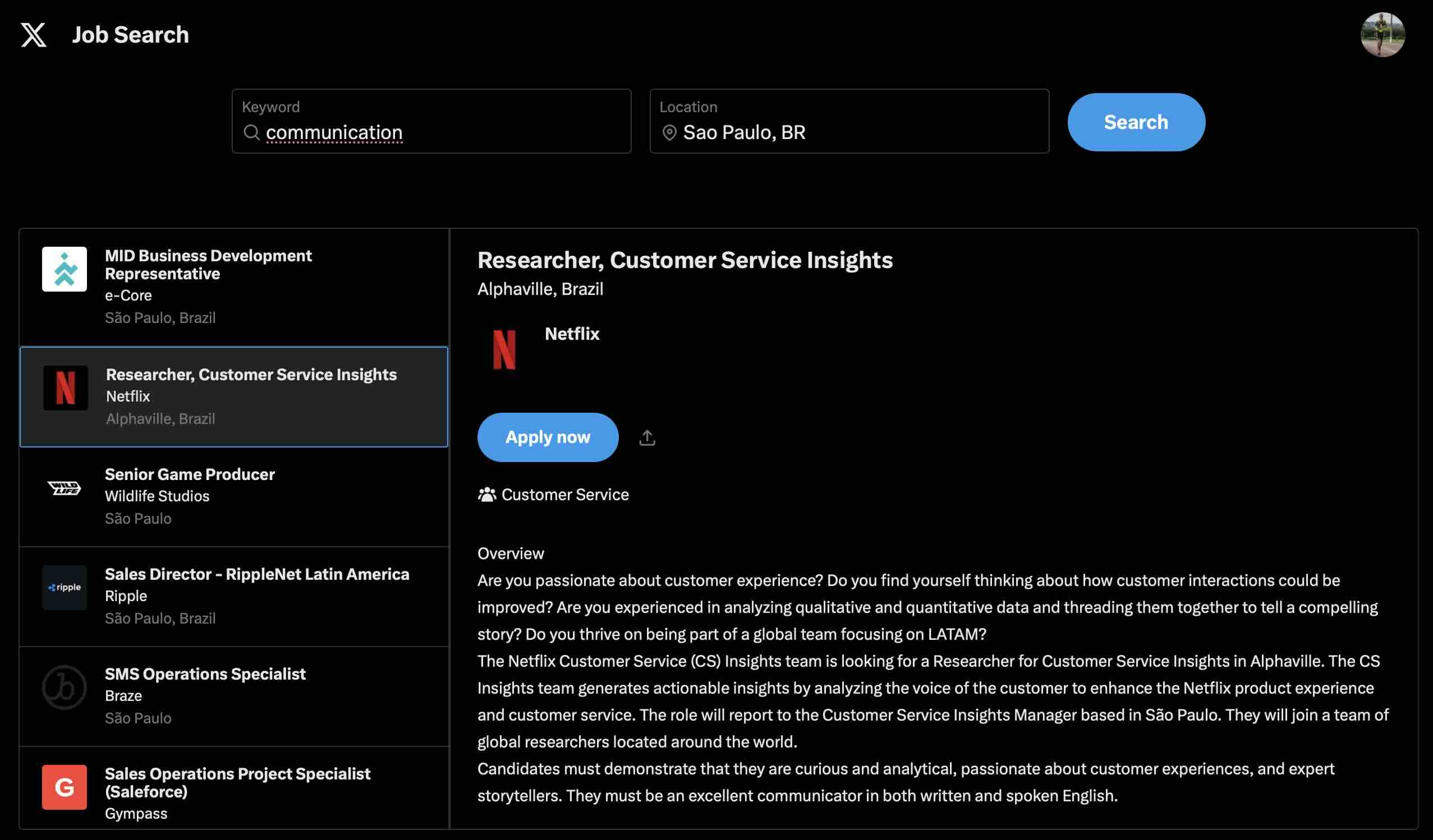Click the e-Core company logo

[x=65, y=269]
